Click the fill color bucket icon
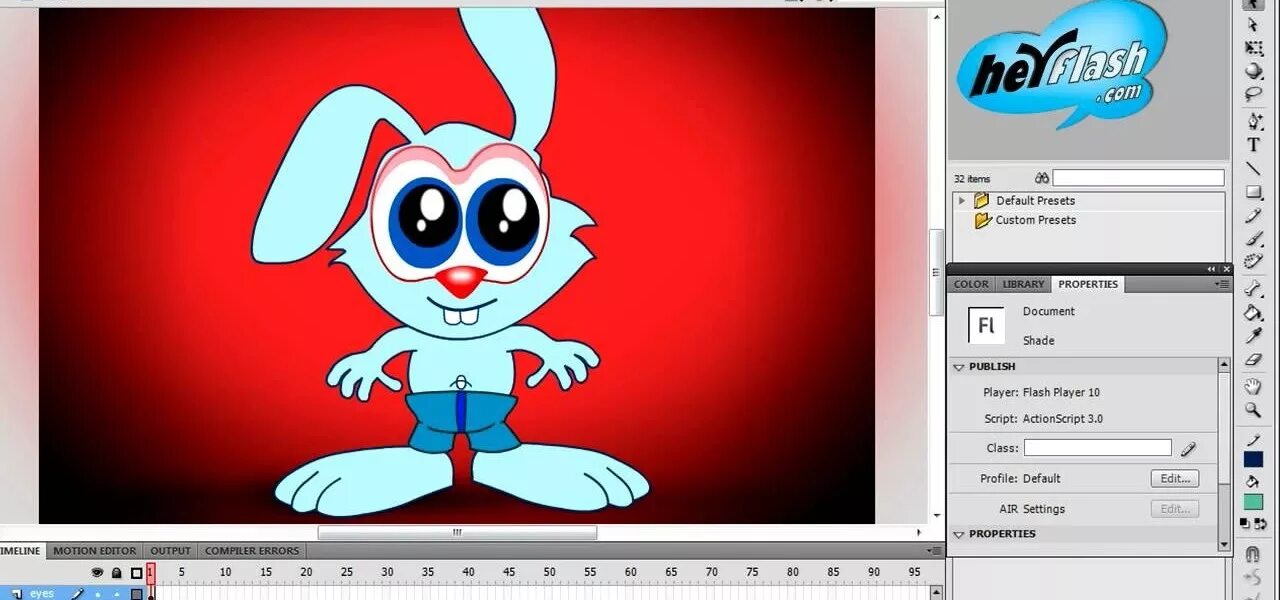The image size is (1280, 600). tap(1253, 481)
